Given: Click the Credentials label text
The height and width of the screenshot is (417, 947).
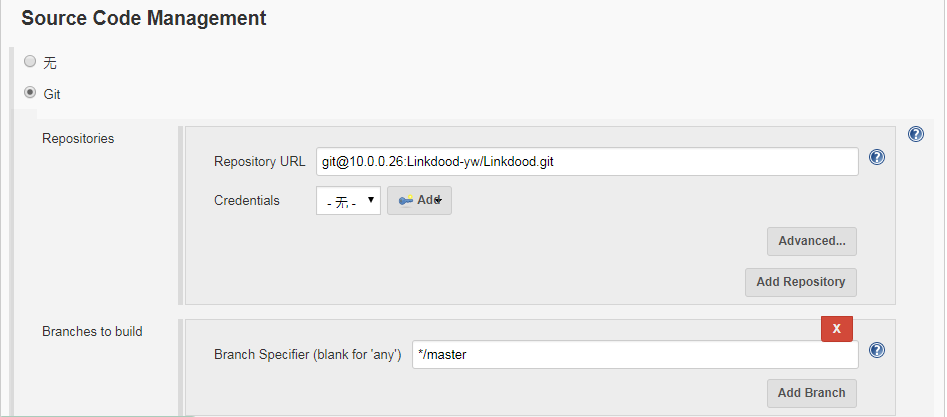Looking at the screenshot, I should tap(247, 200).
